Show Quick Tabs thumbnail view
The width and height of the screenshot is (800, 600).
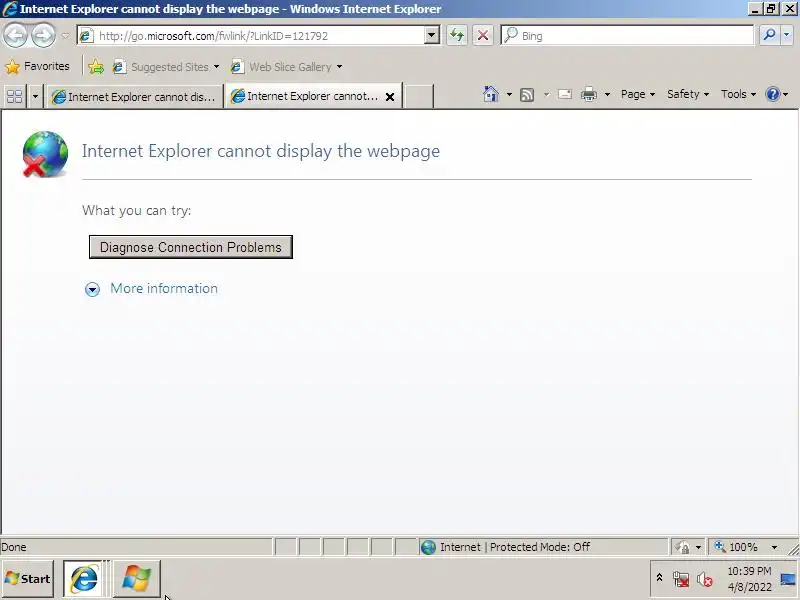pos(15,96)
